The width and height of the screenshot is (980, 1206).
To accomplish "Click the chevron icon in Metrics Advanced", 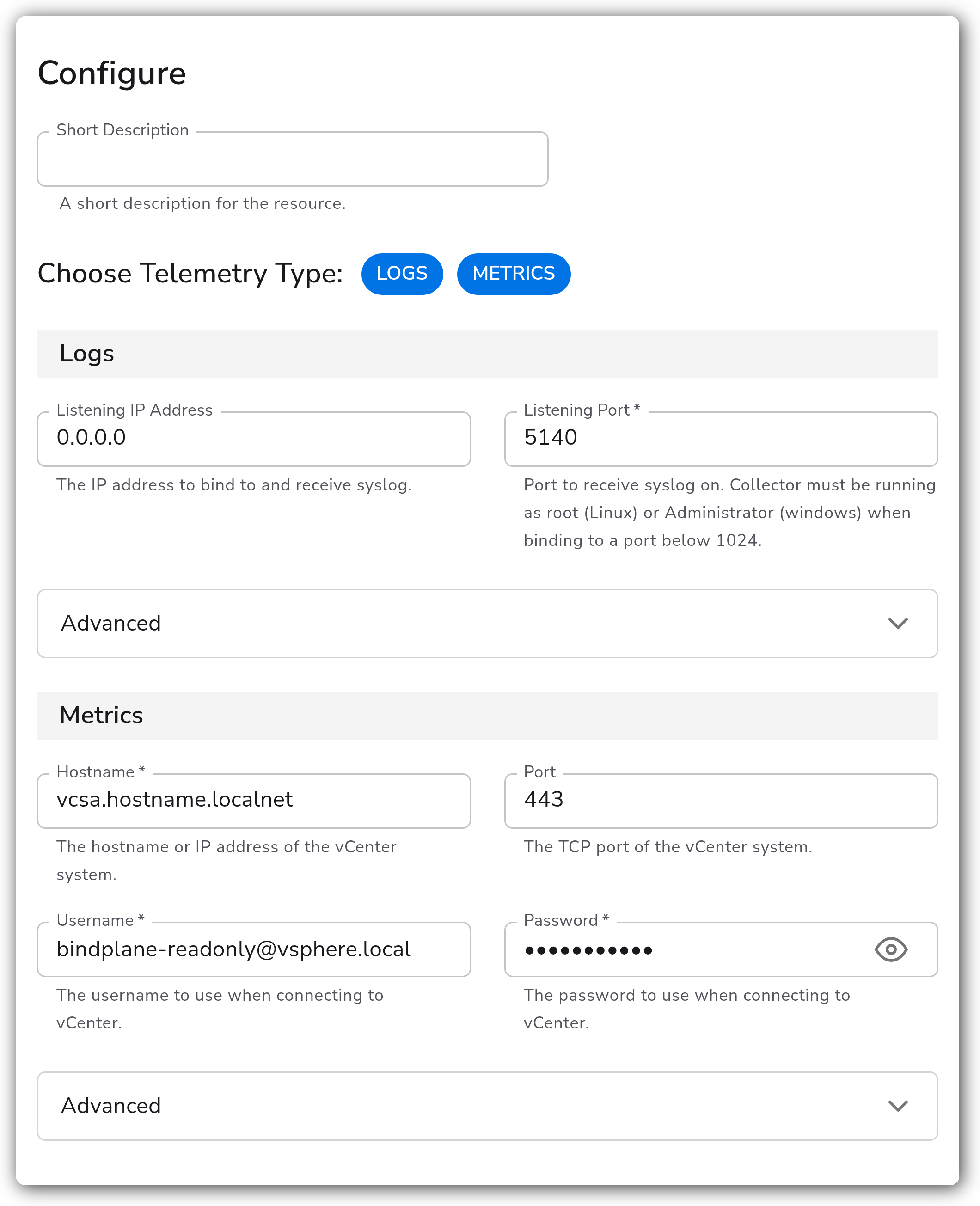I will pos(898,1106).
